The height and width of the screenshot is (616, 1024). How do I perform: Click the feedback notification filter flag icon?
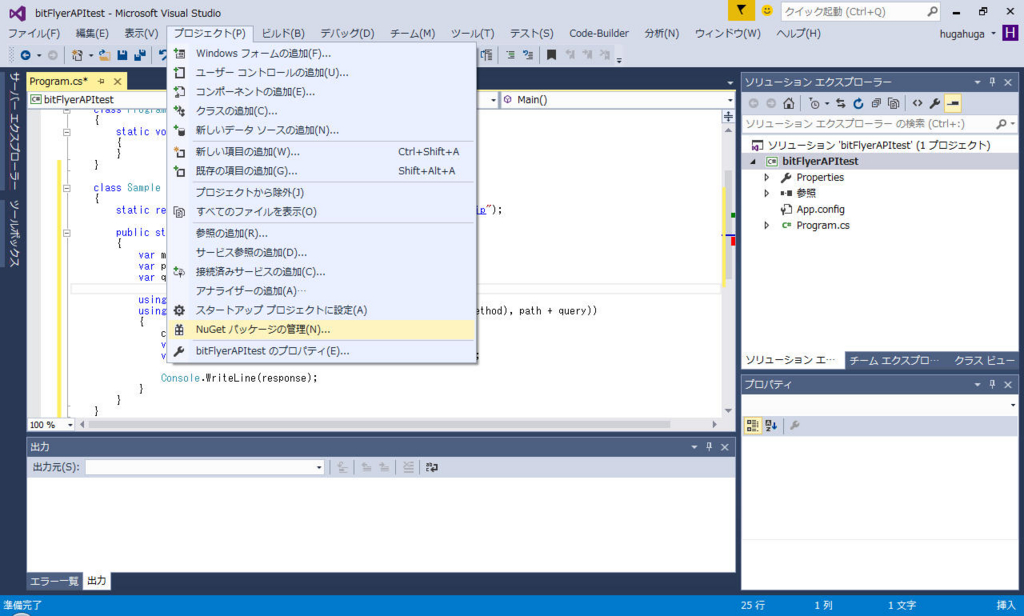[x=741, y=10]
